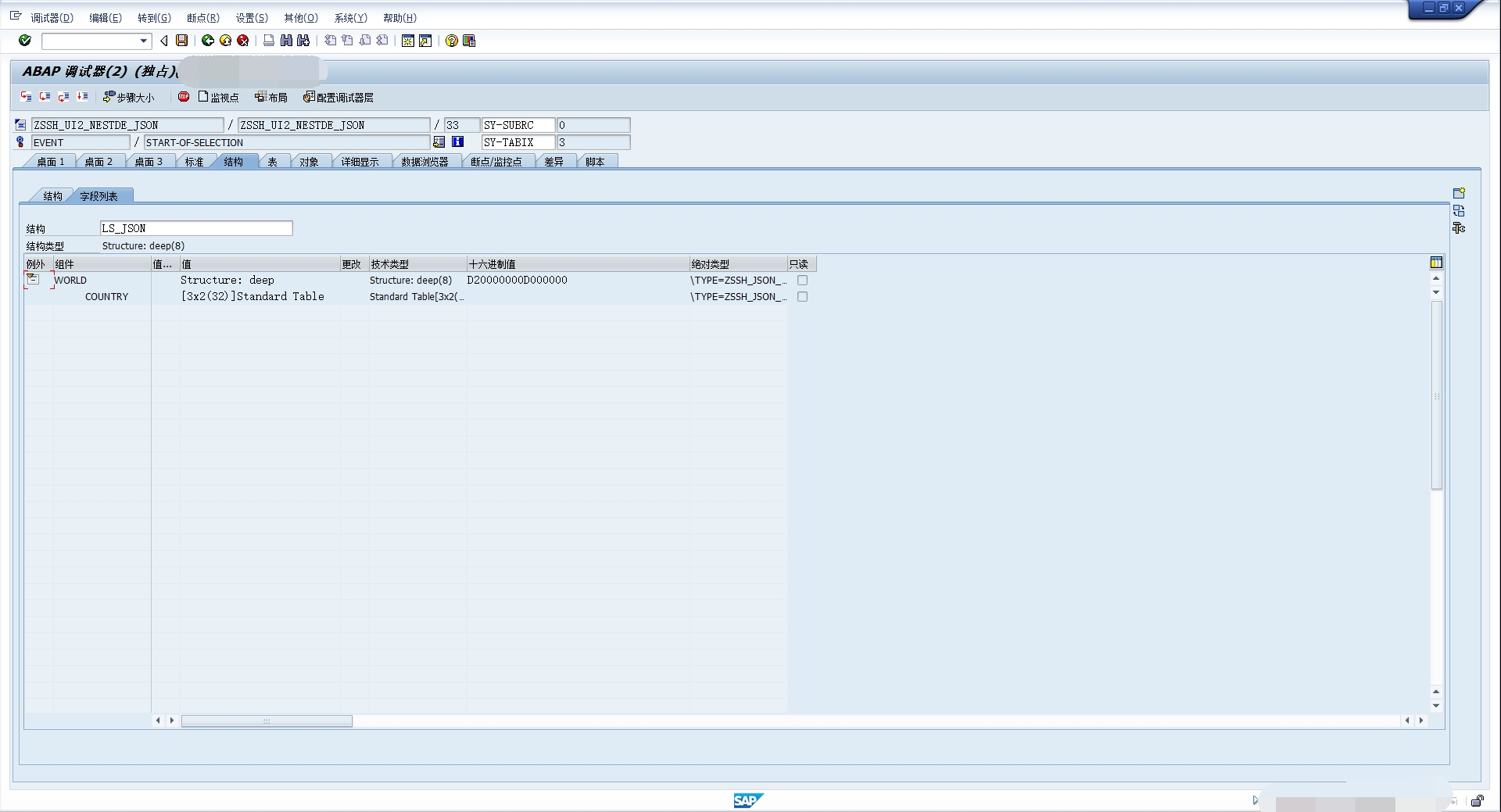Viewport: 1501px width, 812px height.
Task: Click the Generate Shortcut icon
Action: coord(425,41)
